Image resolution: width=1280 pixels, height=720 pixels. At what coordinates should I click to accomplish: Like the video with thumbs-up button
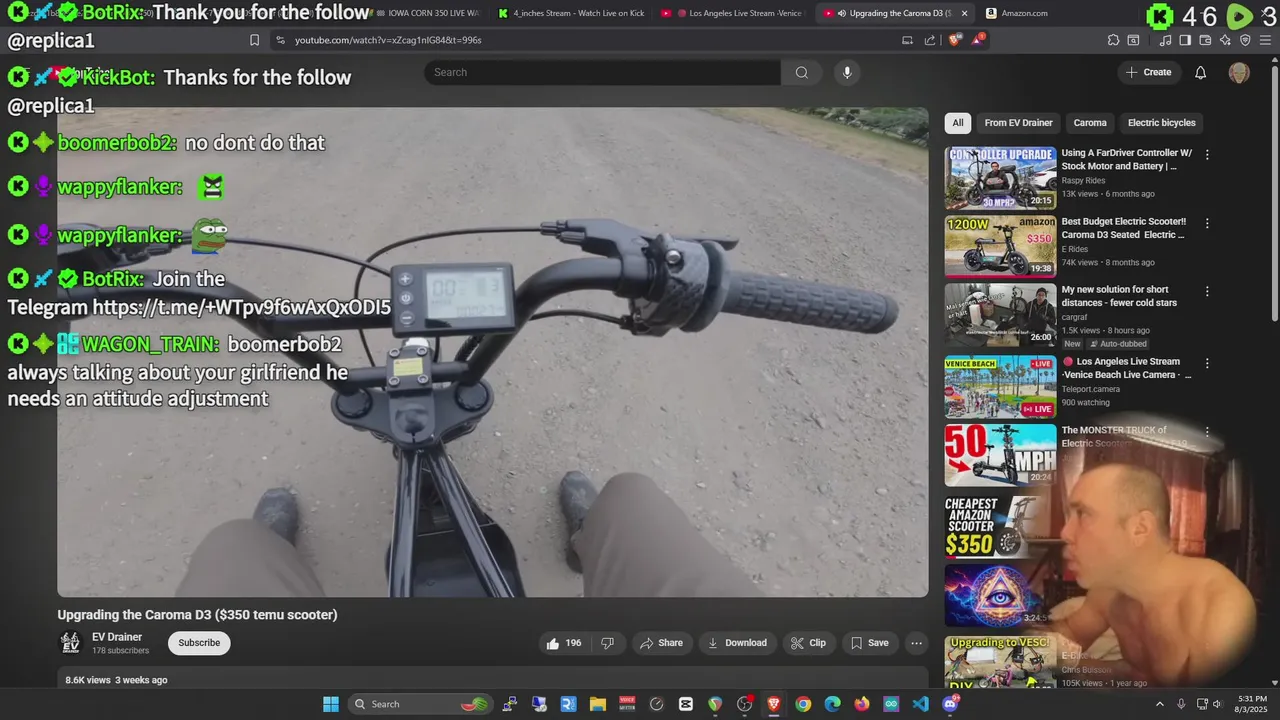tap(564, 643)
